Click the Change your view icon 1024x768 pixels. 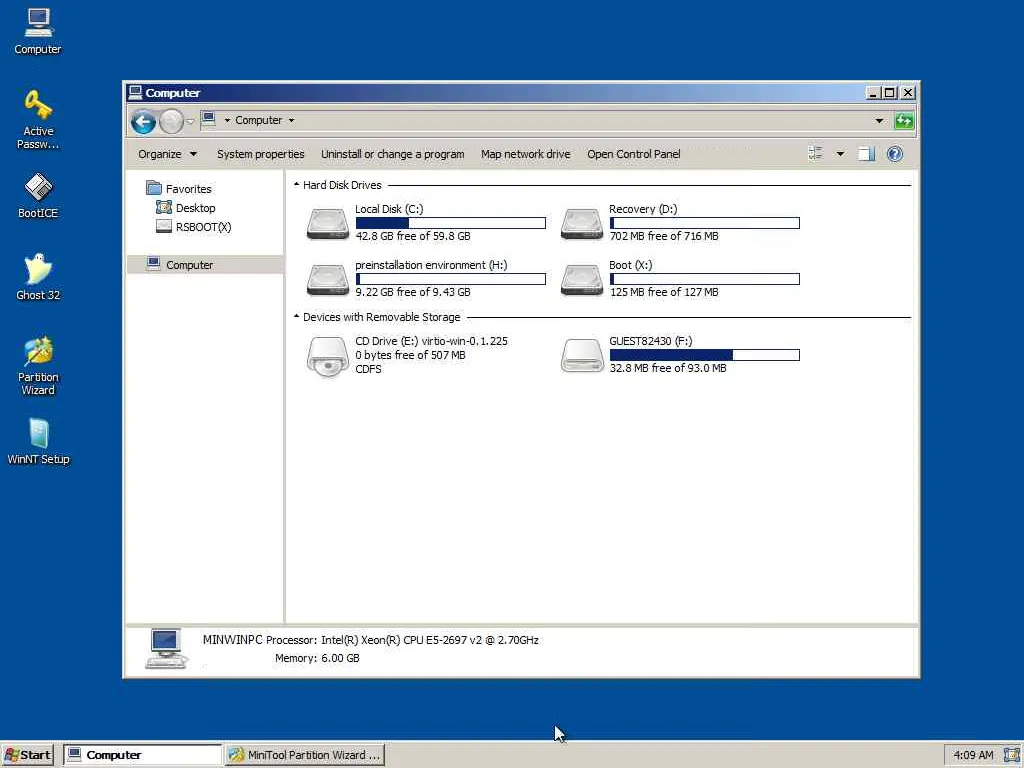tap(815, 154)
